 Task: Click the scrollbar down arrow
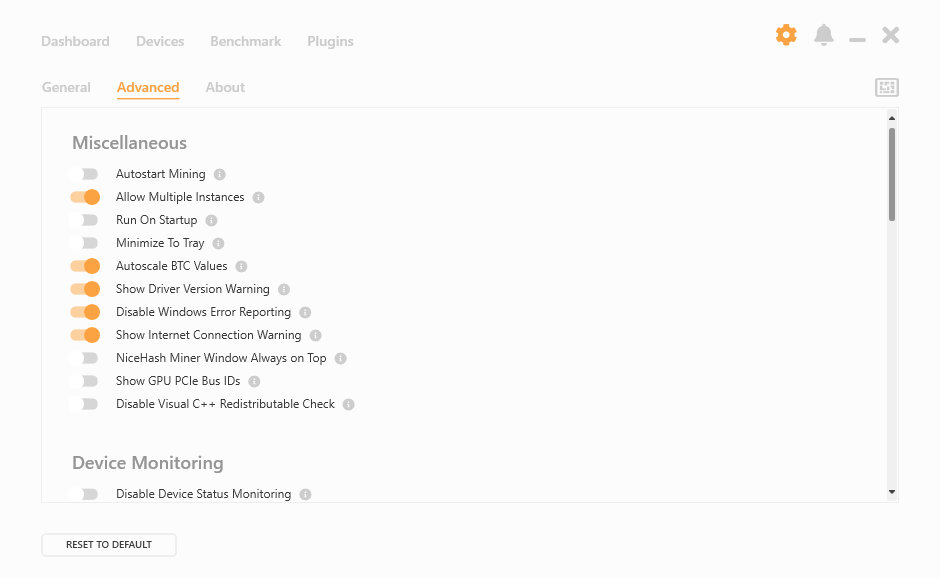(x=892, y=492)
